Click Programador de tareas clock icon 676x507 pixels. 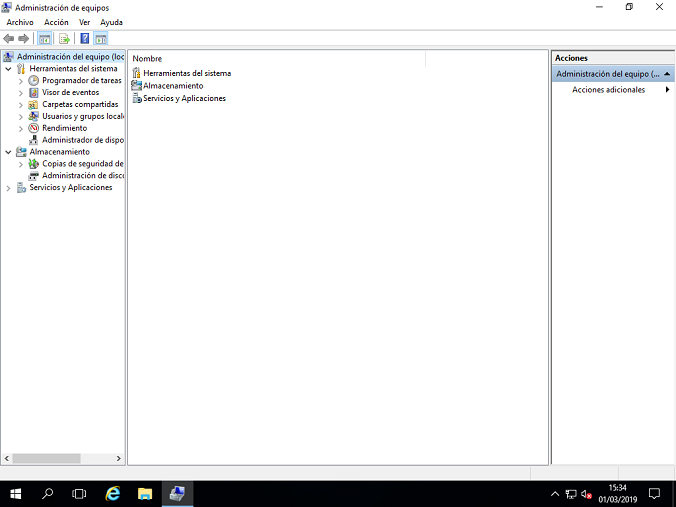[33, 81]
